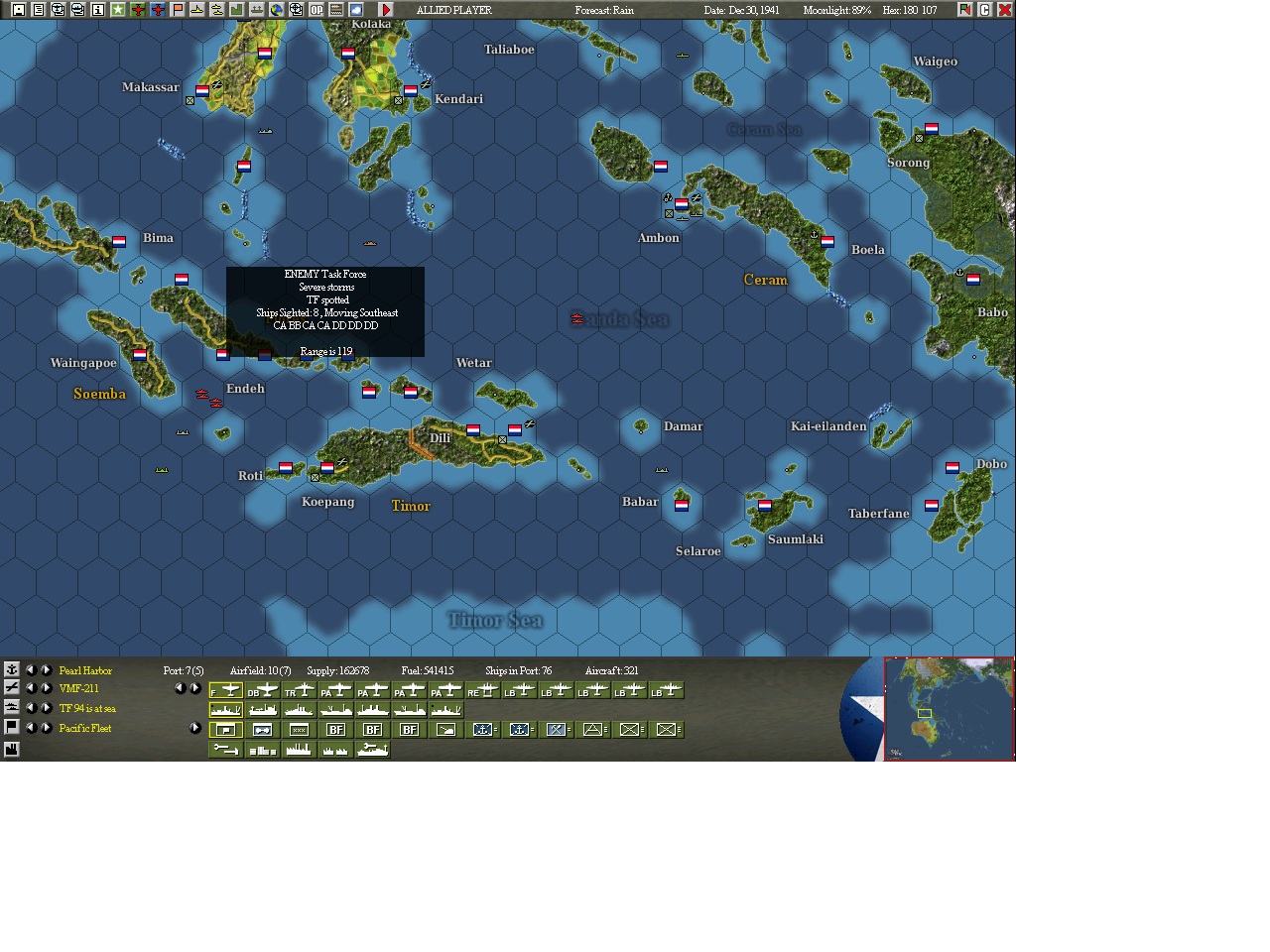This screenshot has width=1270, height=952.
Task: Click the orange flag toolbar icon
Action: point(178,10)
